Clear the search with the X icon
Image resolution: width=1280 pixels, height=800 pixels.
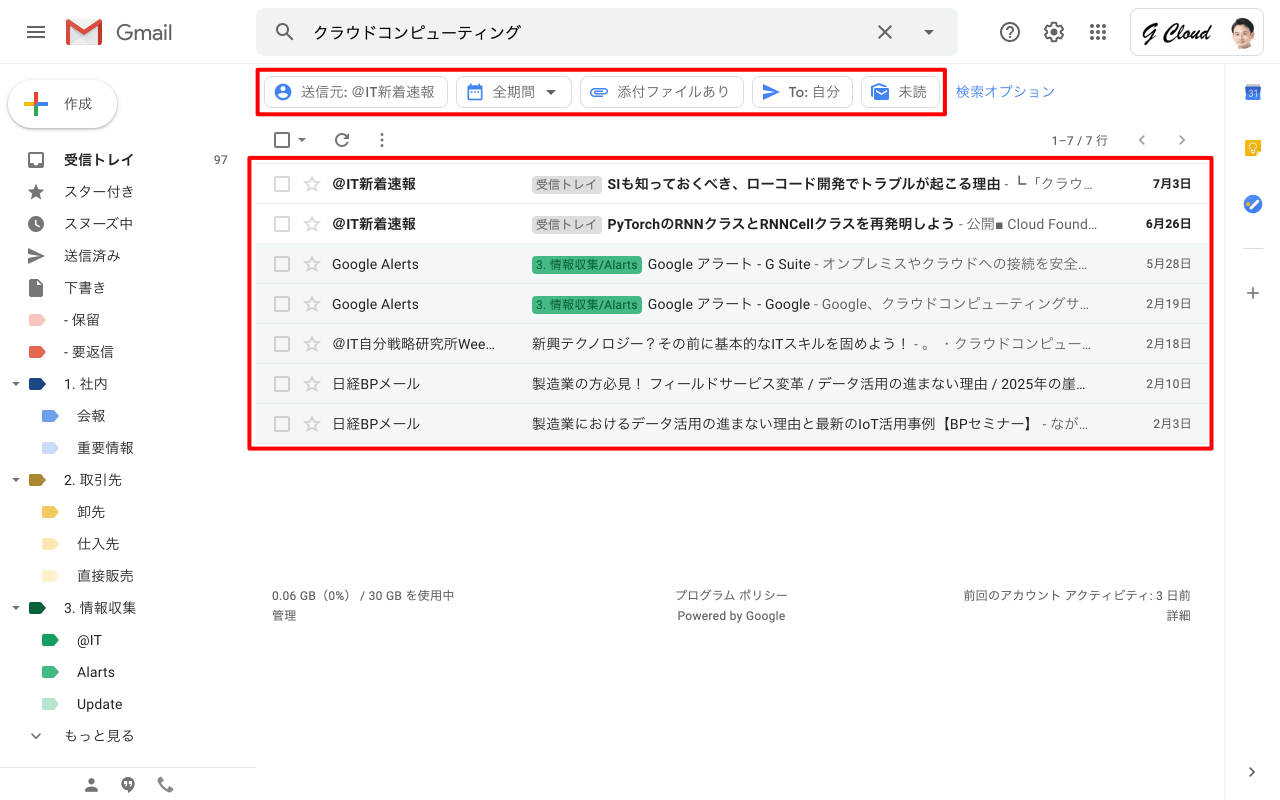(885, 32)
